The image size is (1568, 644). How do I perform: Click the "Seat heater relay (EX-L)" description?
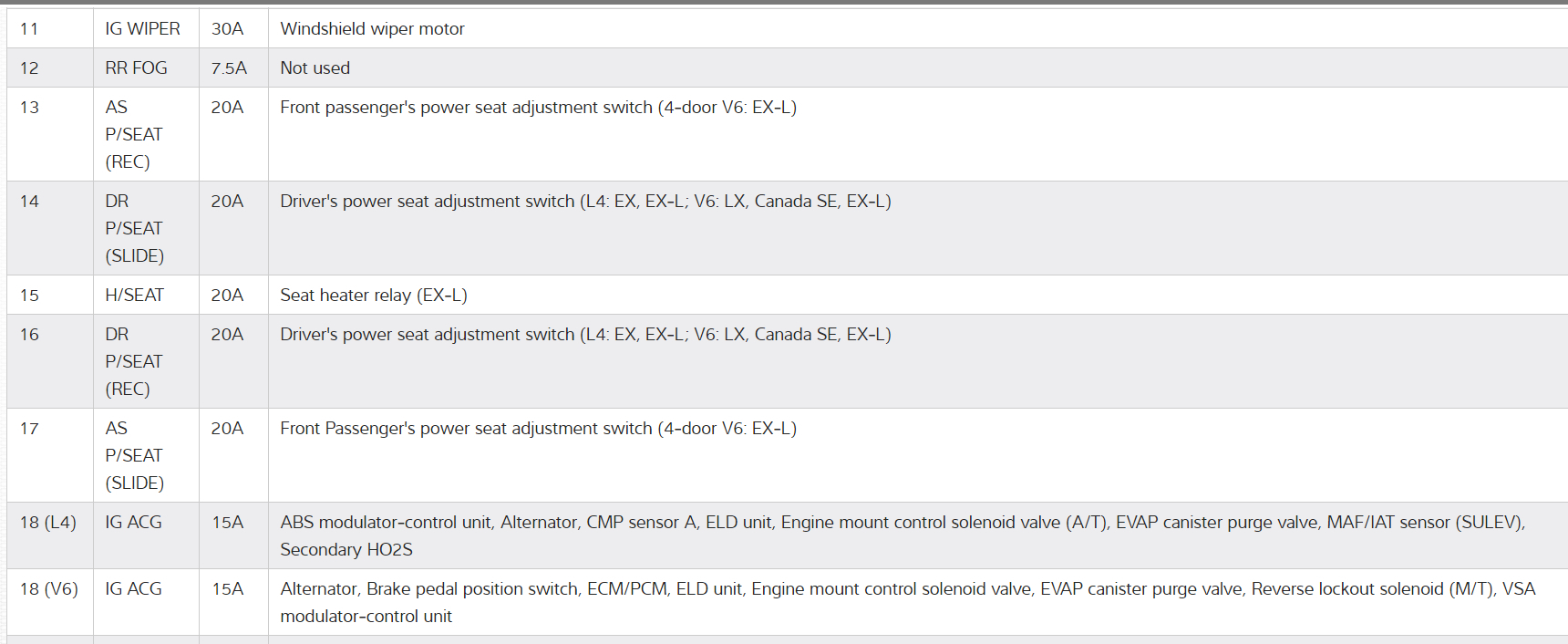point(373,296)
